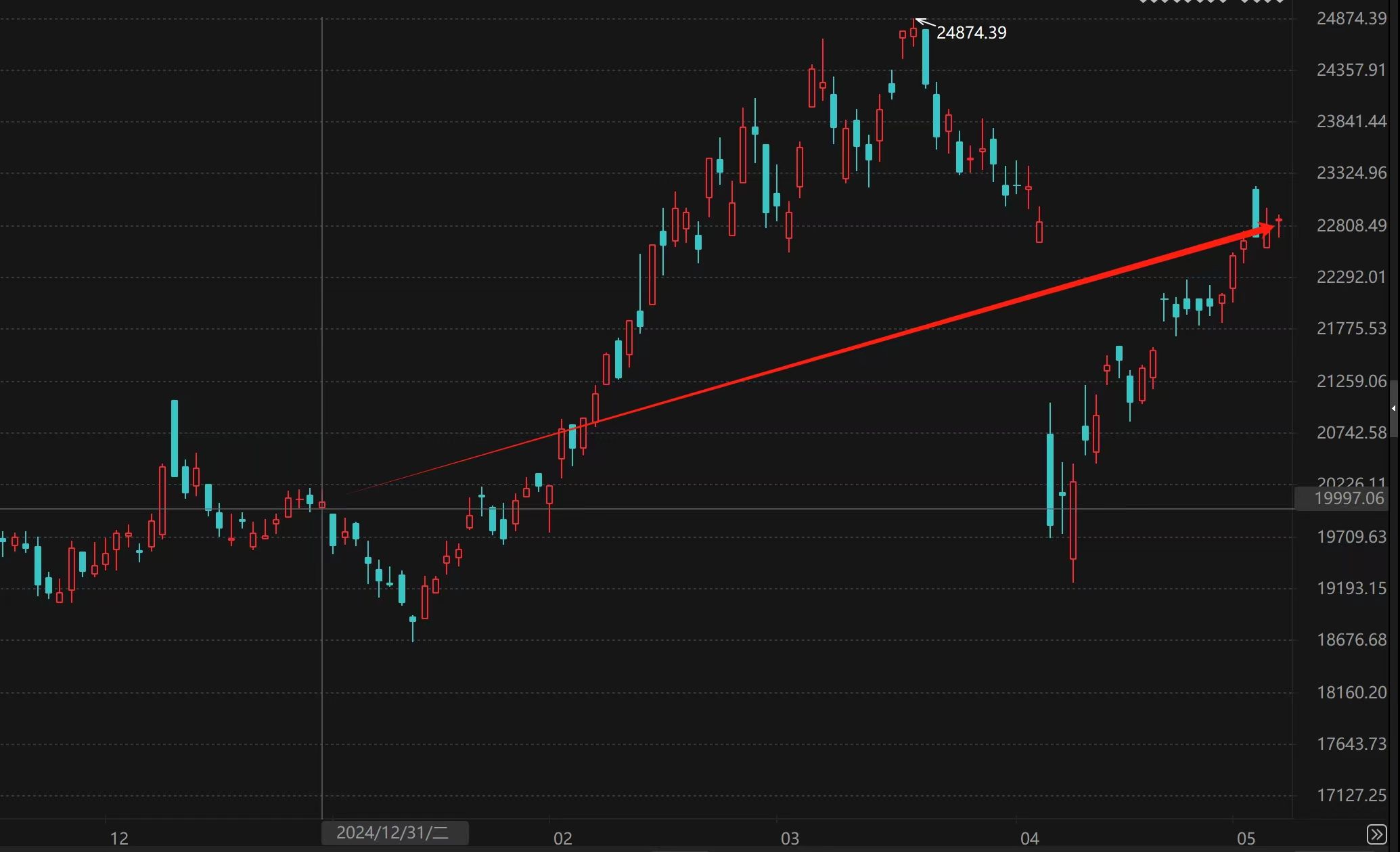Select the 24357.91 price axis label
This screenshot has height=852, width=1400.
pos(1351,70)
